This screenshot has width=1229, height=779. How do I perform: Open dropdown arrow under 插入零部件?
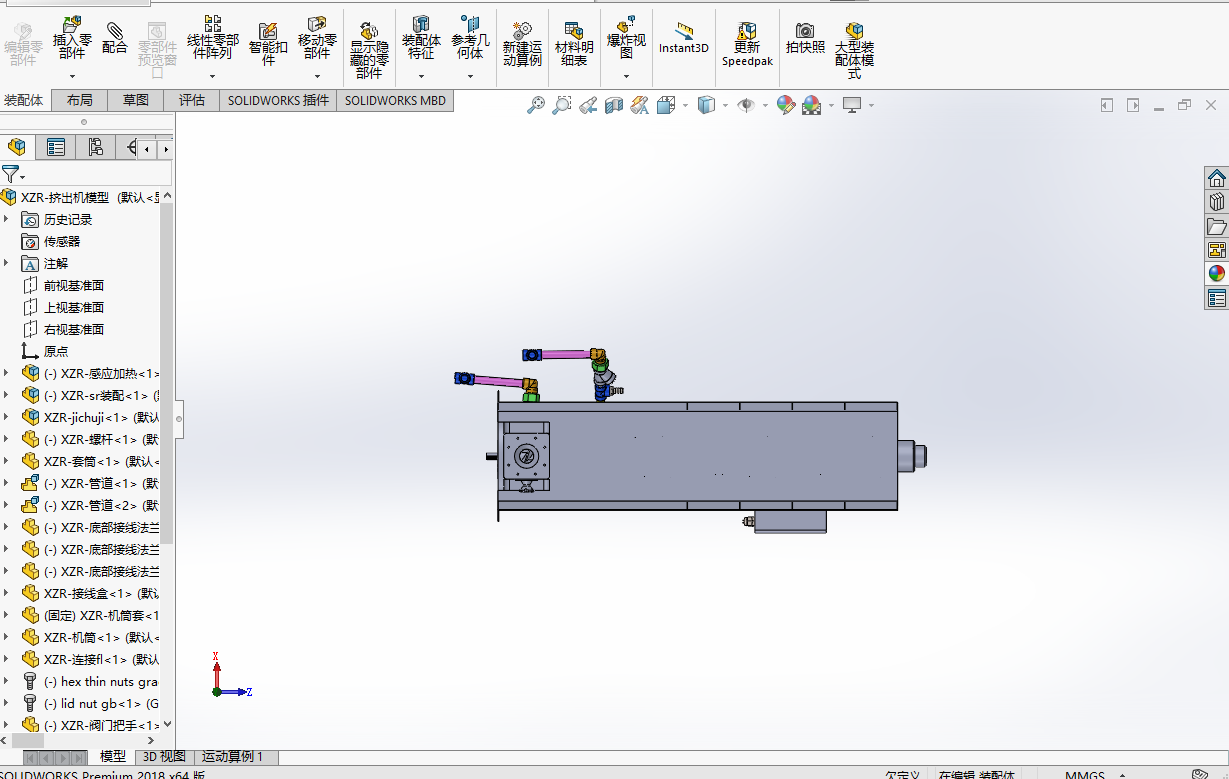click(x=72, y=76)
